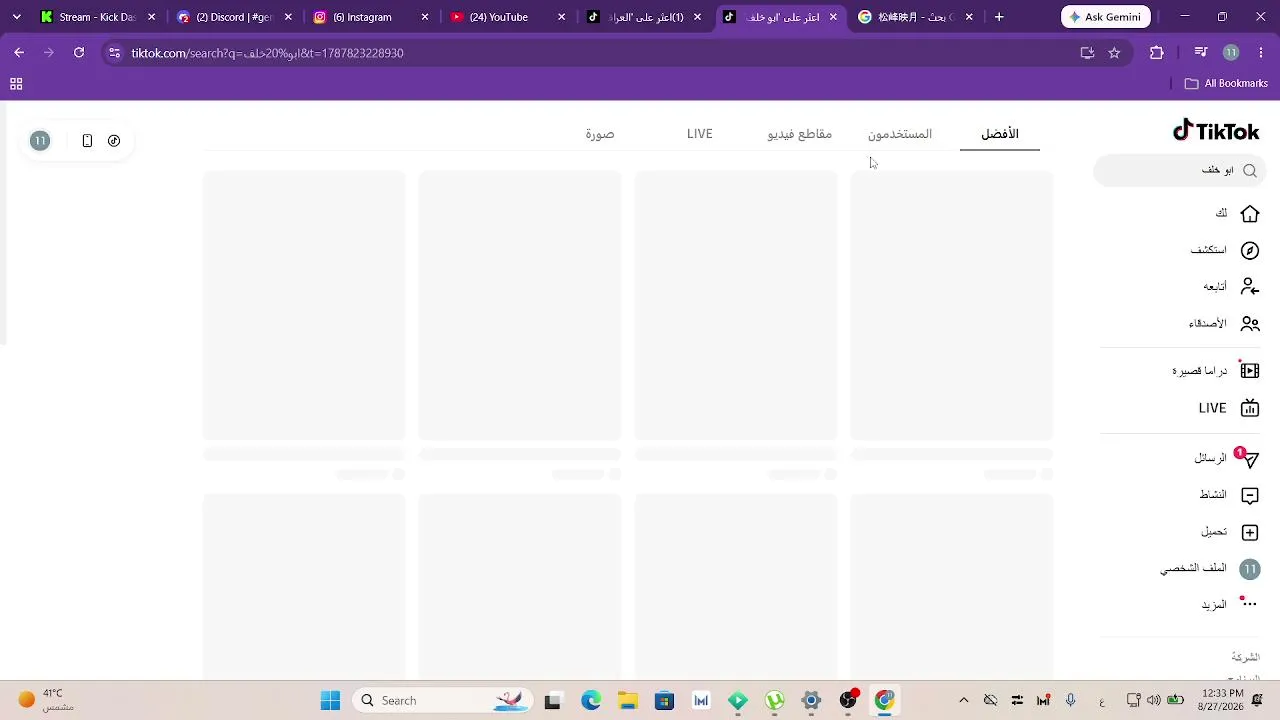Open Microsoft Edge from taskbar

point(591,700)
